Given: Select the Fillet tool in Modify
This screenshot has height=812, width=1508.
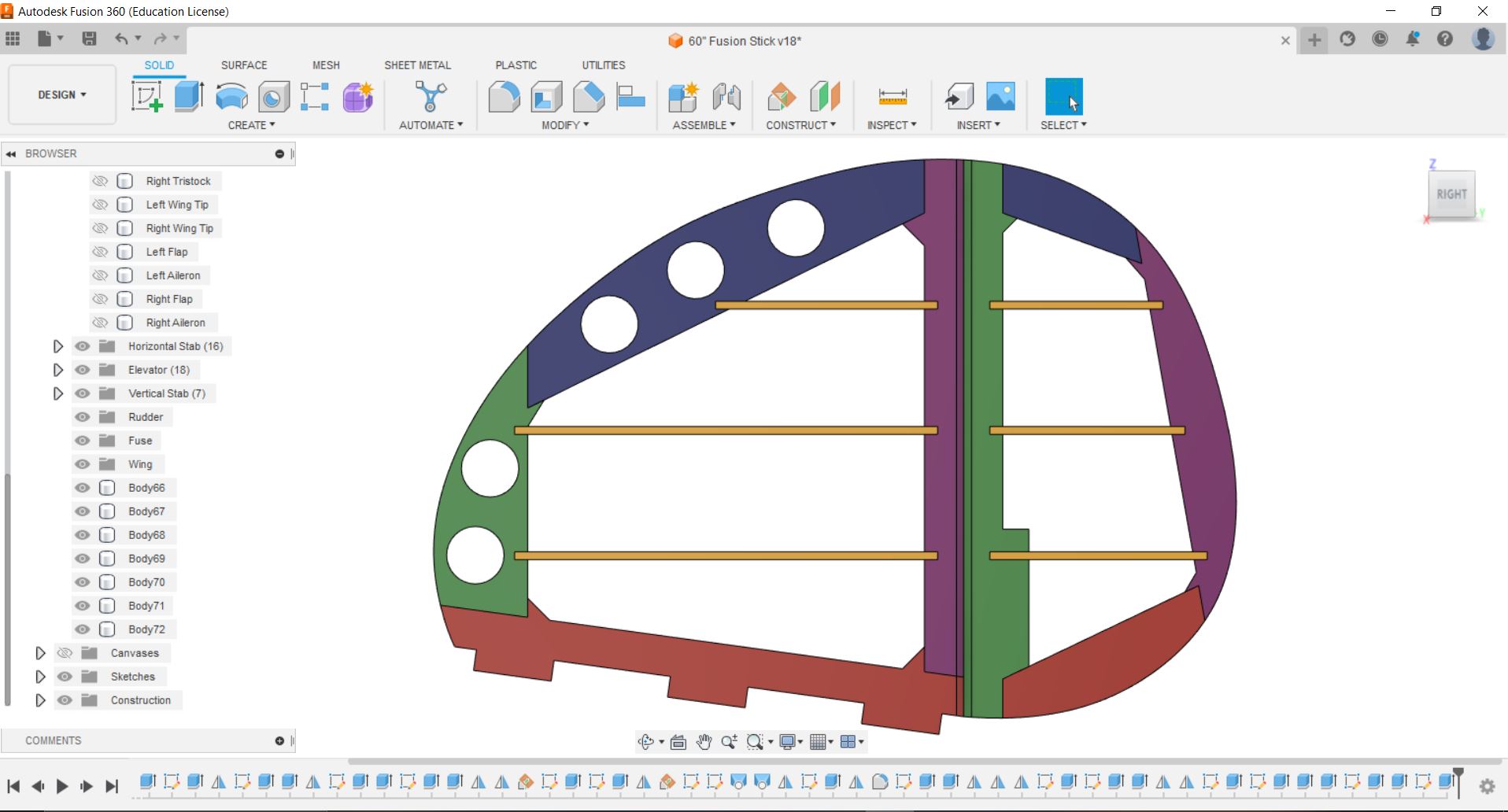Looking at the screenshot, I should pyautogui.click(x=504, y=97).
